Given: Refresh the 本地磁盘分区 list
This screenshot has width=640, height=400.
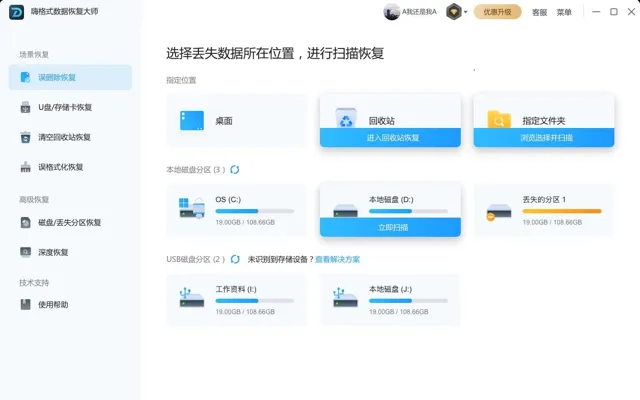Looking at the screenshot, I should click(235, 169).
